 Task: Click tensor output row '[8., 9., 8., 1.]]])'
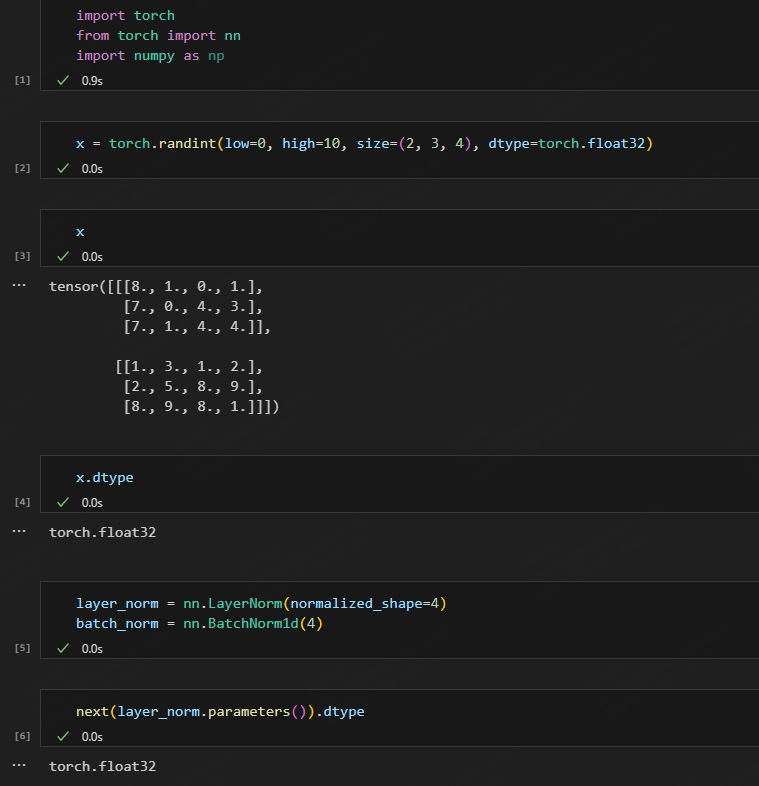[x=201, y=407]
